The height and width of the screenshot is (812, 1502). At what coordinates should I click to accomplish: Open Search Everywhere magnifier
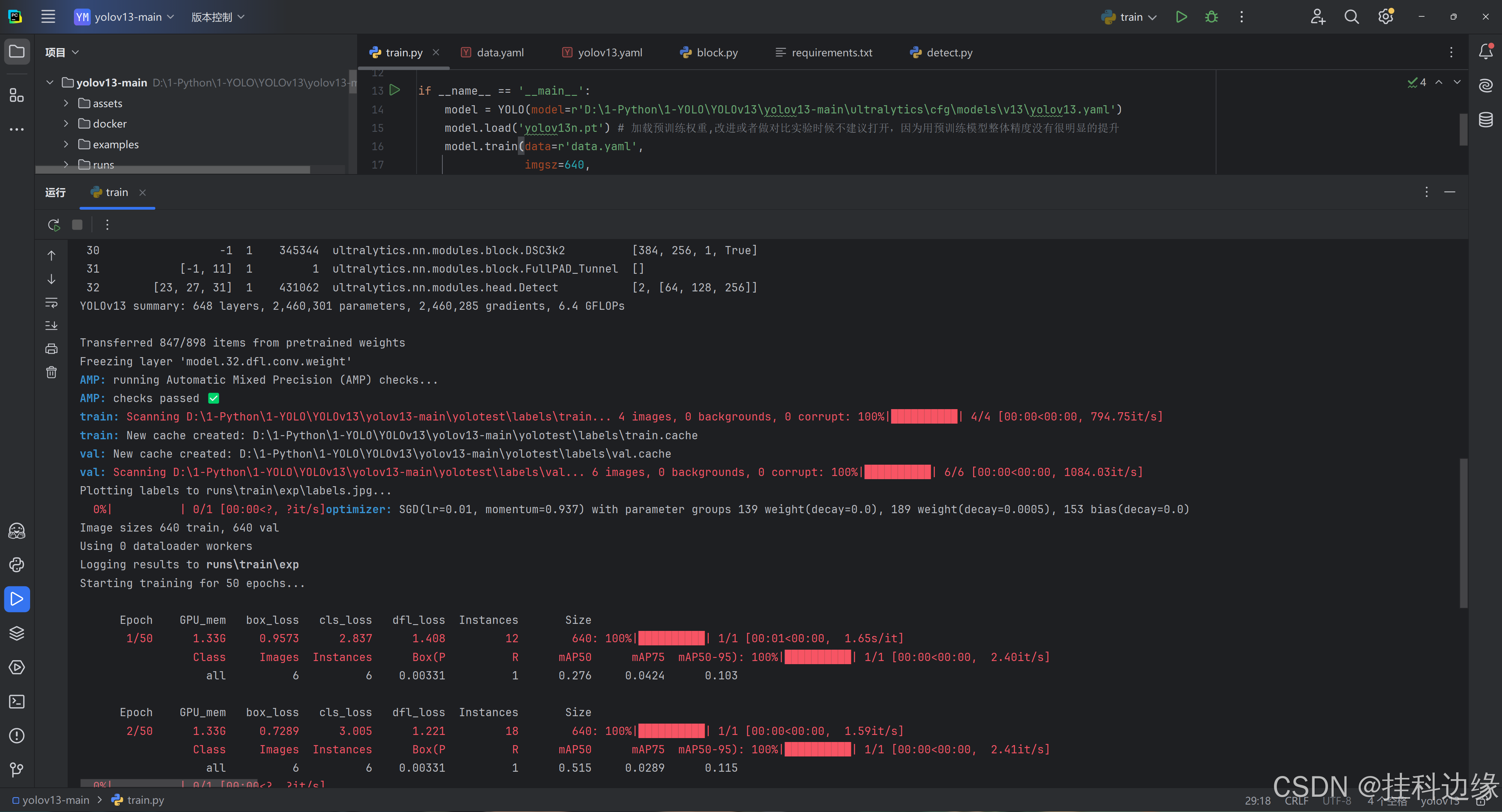pos(1351,17)
